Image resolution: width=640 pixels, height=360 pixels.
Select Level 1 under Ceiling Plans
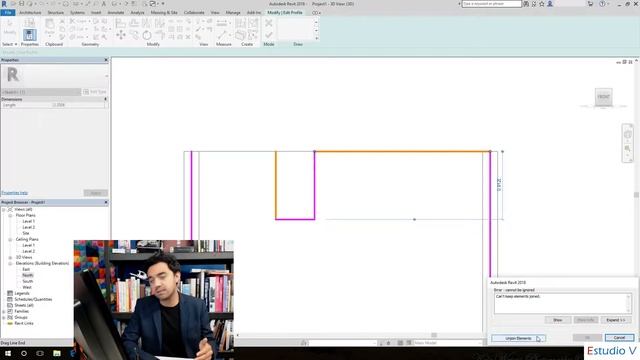pyautogui.click(x=28, y=245)
